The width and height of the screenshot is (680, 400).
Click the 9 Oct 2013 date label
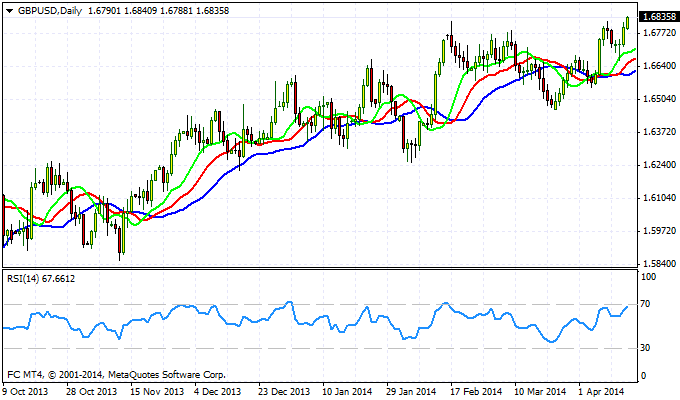click(x=26, y=392)
